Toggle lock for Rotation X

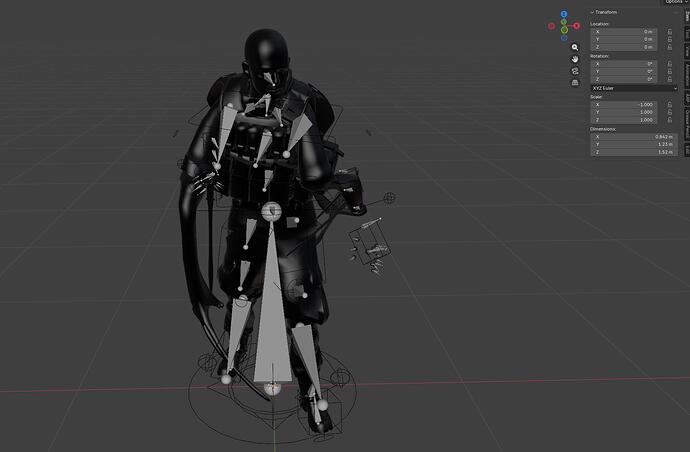669,64
